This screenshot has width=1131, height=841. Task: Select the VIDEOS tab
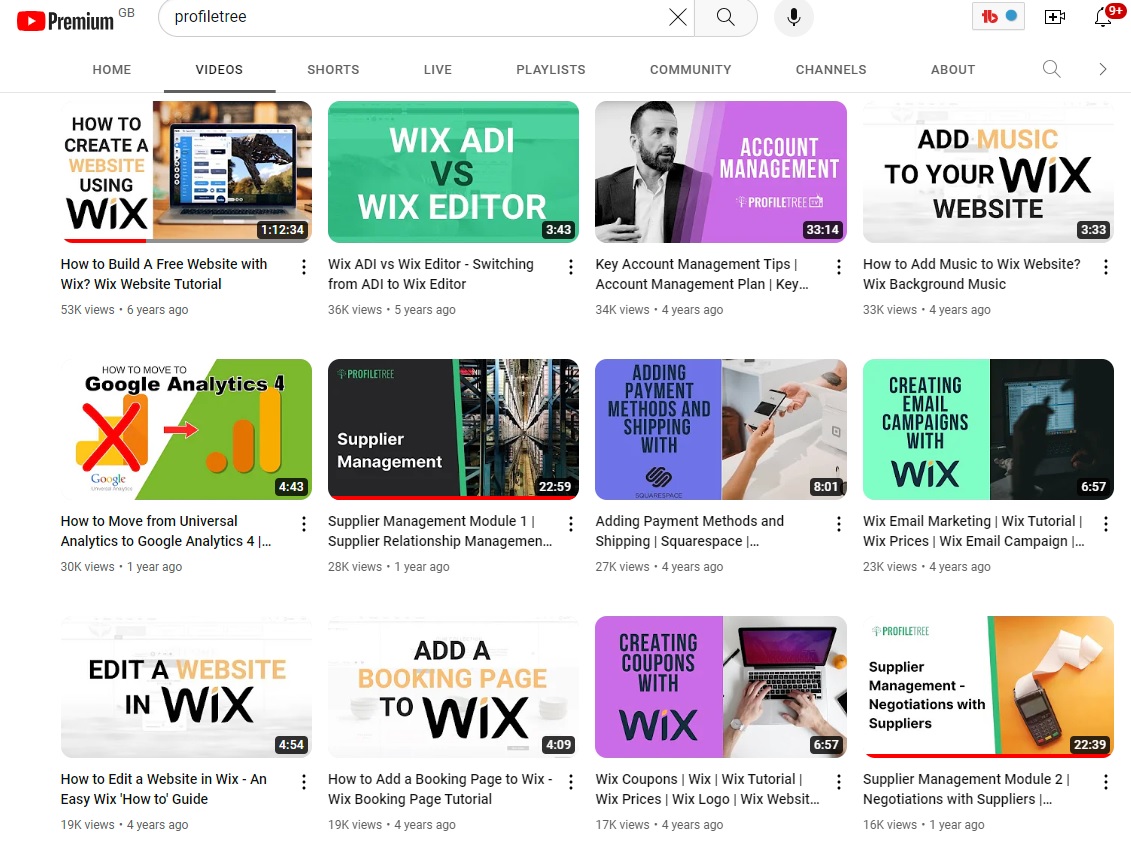219,70
